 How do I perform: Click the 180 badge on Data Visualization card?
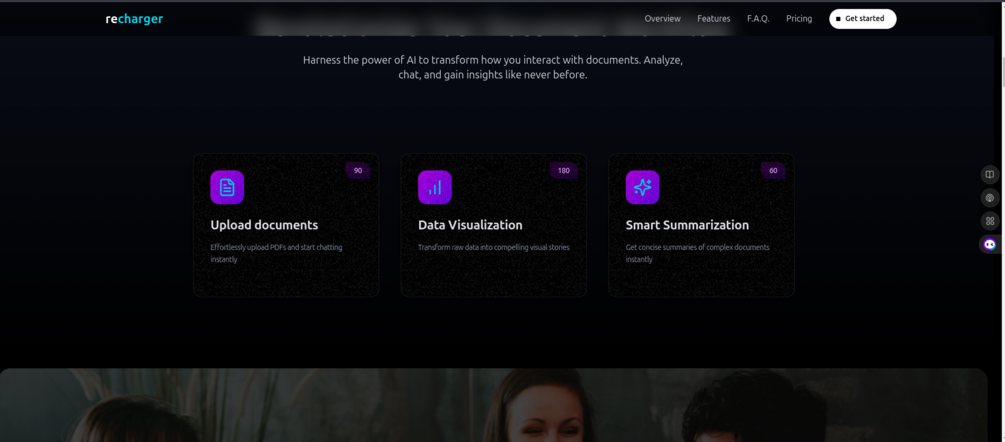563,171
